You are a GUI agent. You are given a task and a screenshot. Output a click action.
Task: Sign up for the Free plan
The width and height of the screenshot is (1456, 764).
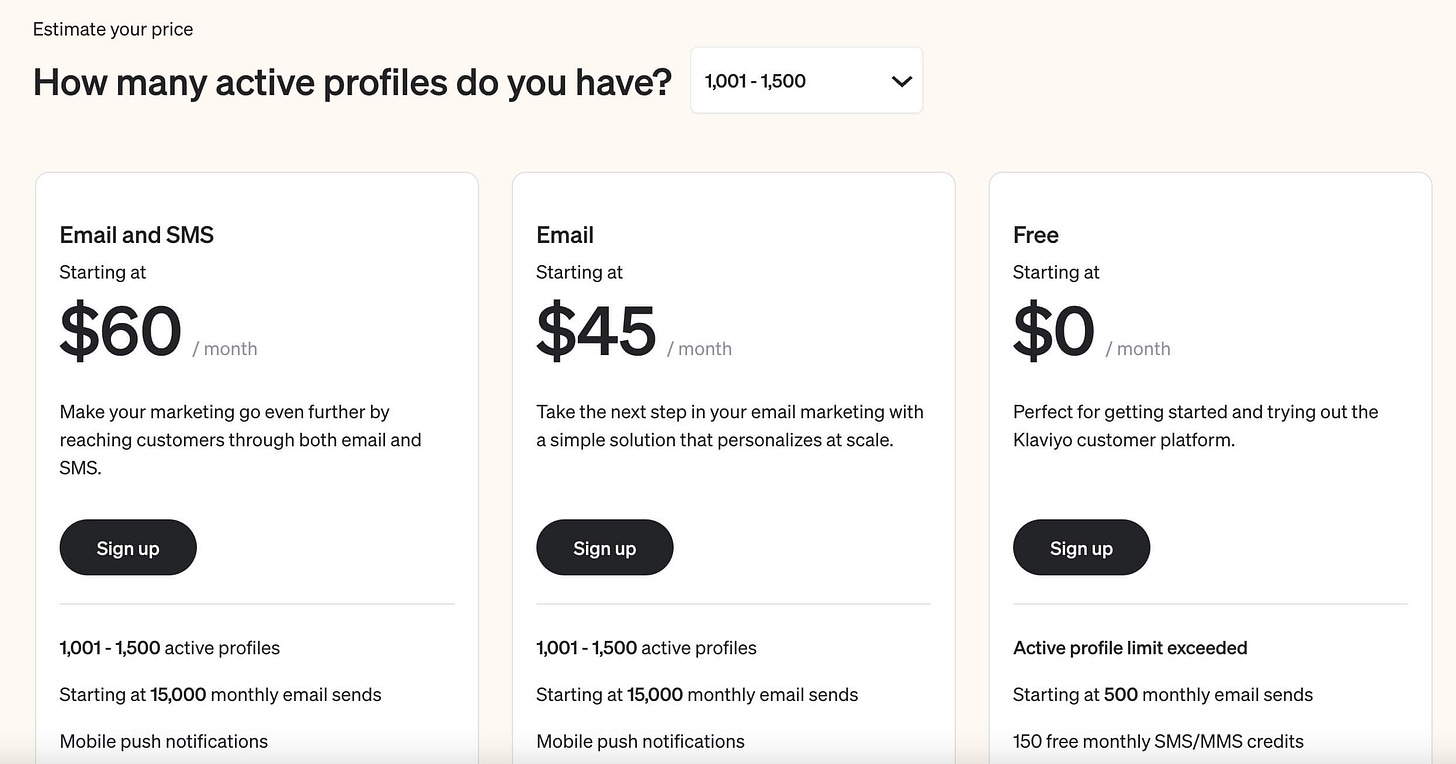pyautogui.click(x=1081, y=547)
